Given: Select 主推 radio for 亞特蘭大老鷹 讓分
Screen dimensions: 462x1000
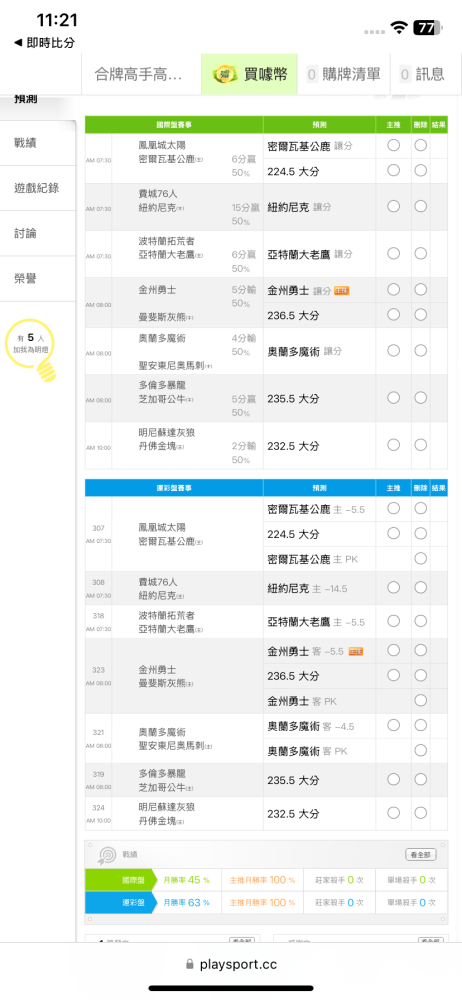Looking at the screenshot, I should click(x=393, y=253).
